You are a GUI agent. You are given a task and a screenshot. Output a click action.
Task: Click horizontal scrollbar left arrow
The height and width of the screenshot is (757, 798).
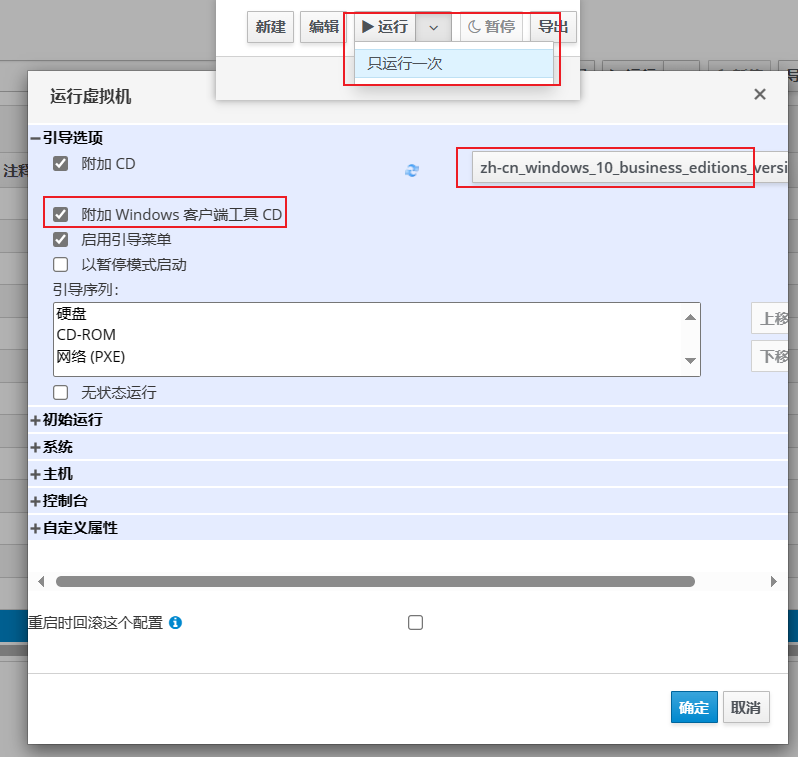[x=41, y=581]
